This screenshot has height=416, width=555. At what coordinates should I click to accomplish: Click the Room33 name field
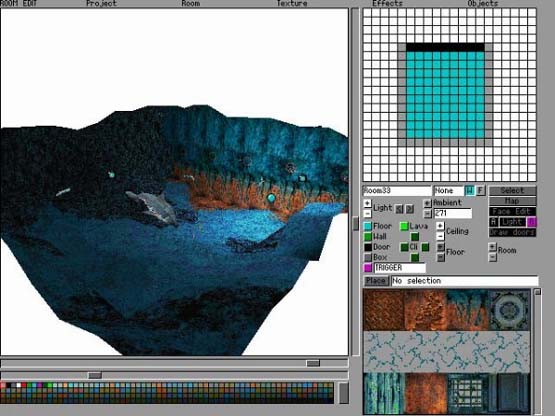(397, 190)
